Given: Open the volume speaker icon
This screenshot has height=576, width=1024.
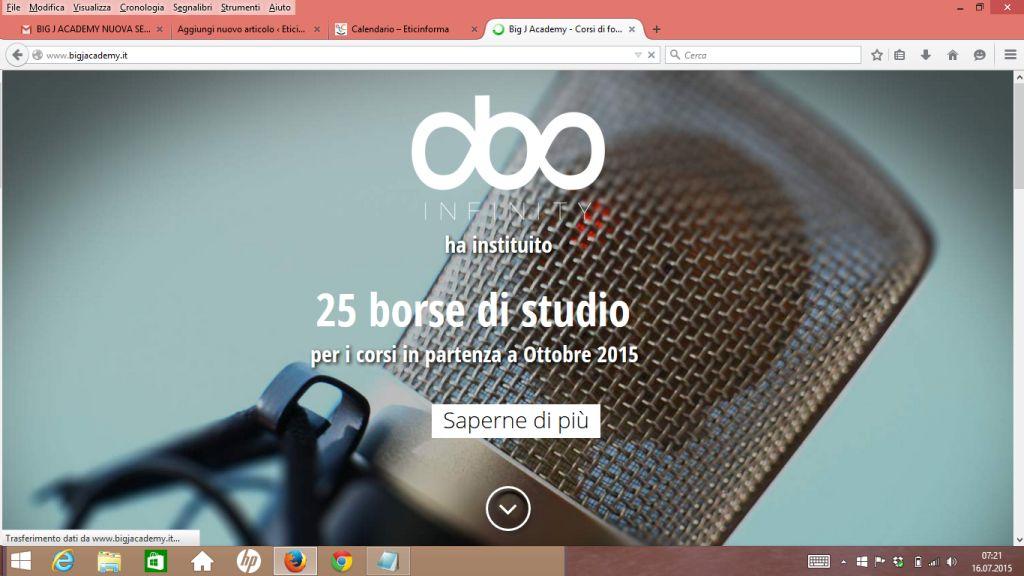Looking at the screenshot, I should pyautogui.click(x=952, y=562).
